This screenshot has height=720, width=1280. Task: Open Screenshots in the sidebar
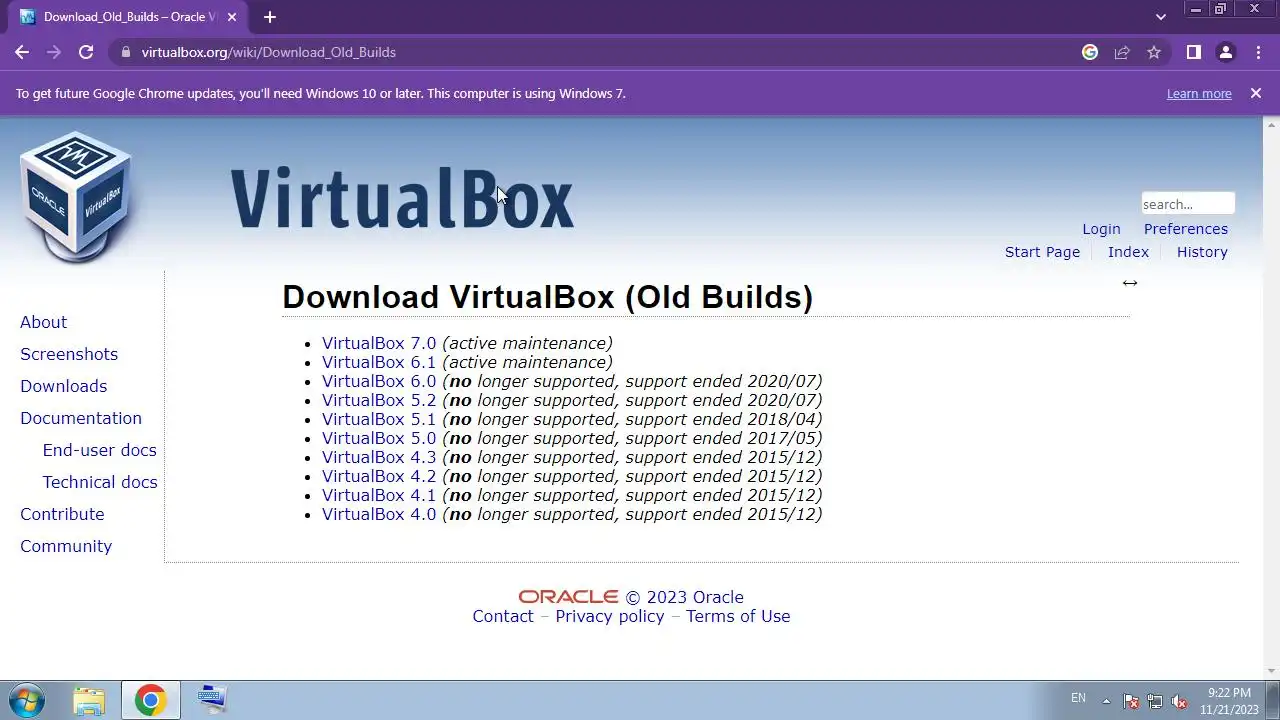pos(69,354)
